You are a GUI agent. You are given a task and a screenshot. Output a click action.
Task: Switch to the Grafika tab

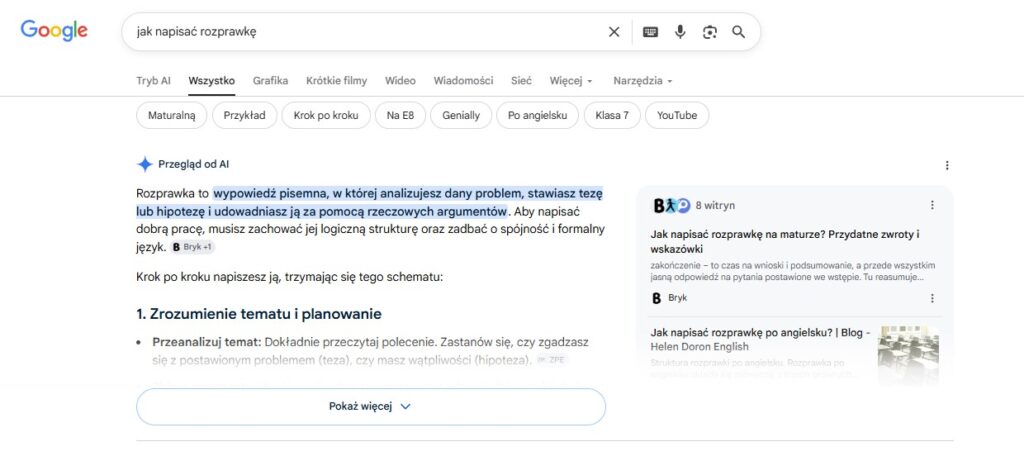click(x=270, y=81)
